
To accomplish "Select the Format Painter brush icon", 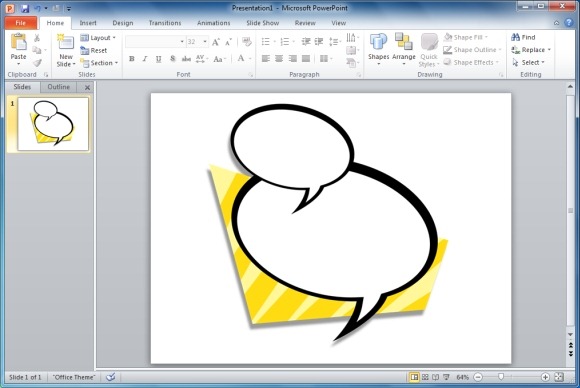I will 37,63.
